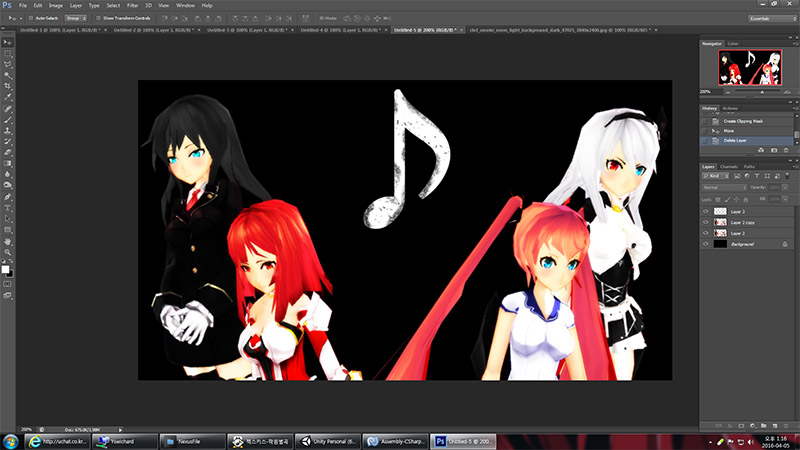Hide the Layer 3 eye icon
This screenshot has width=800, height=450.
click(x=706, y=211)
